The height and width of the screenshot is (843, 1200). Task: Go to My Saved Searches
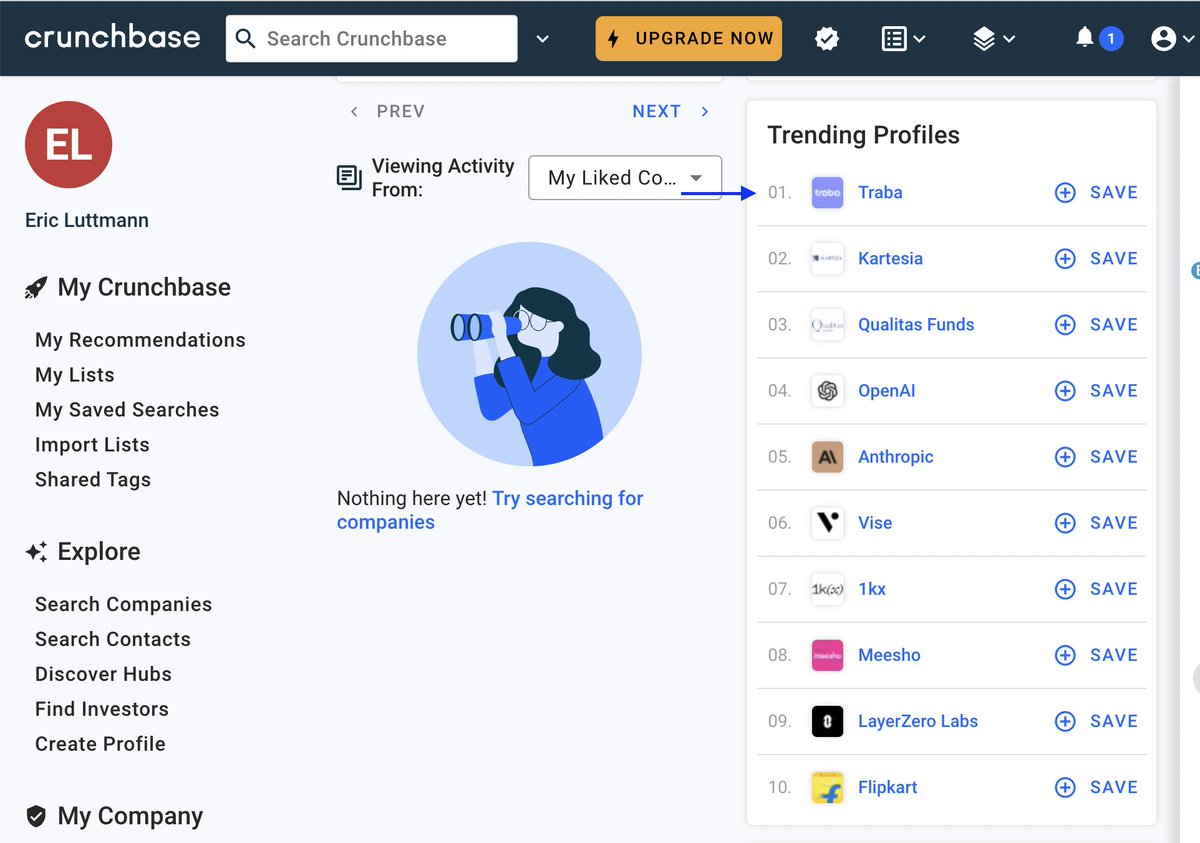pos(127,410)
